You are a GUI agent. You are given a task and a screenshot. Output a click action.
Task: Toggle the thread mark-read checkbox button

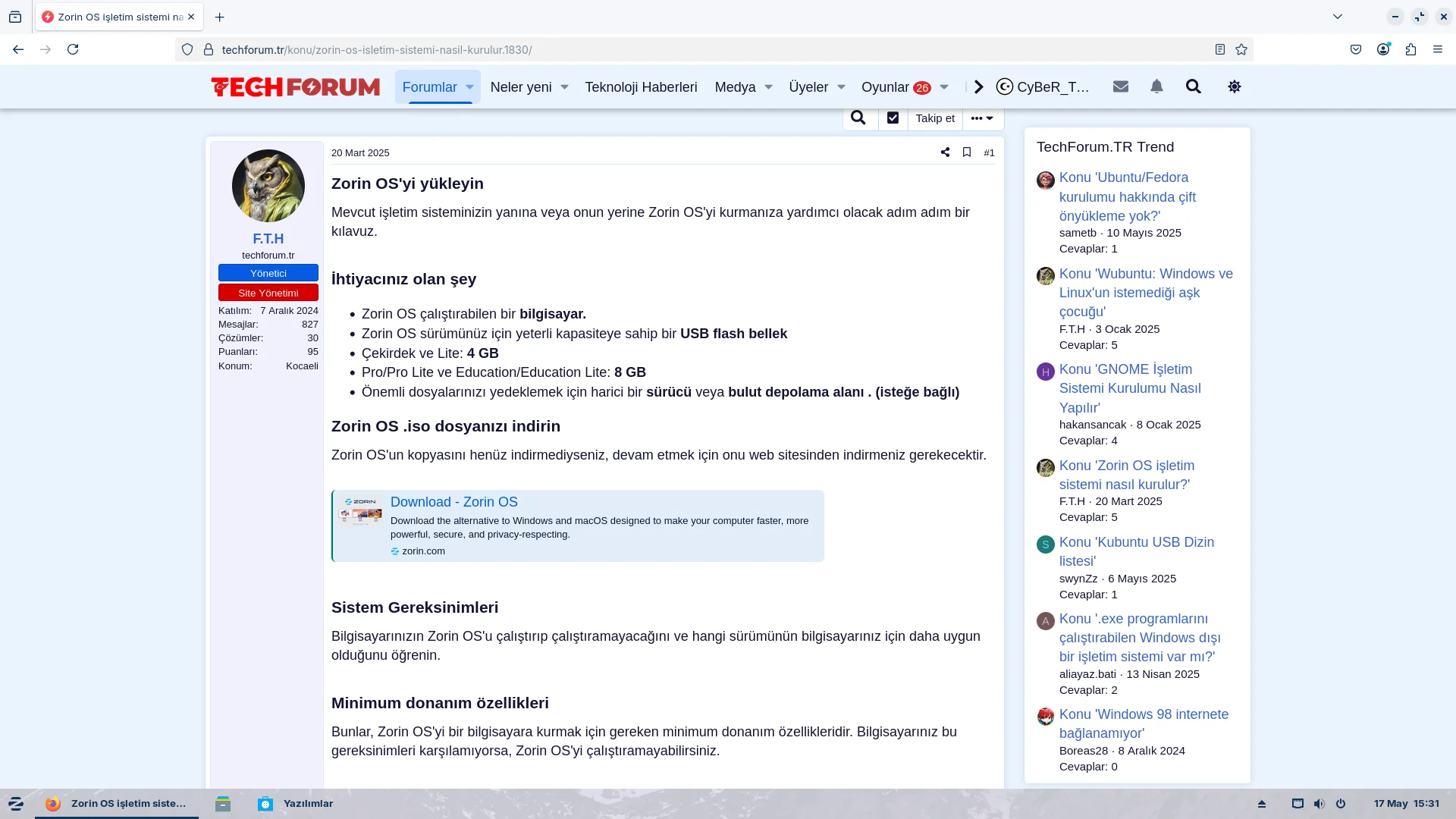coord(893,118)
